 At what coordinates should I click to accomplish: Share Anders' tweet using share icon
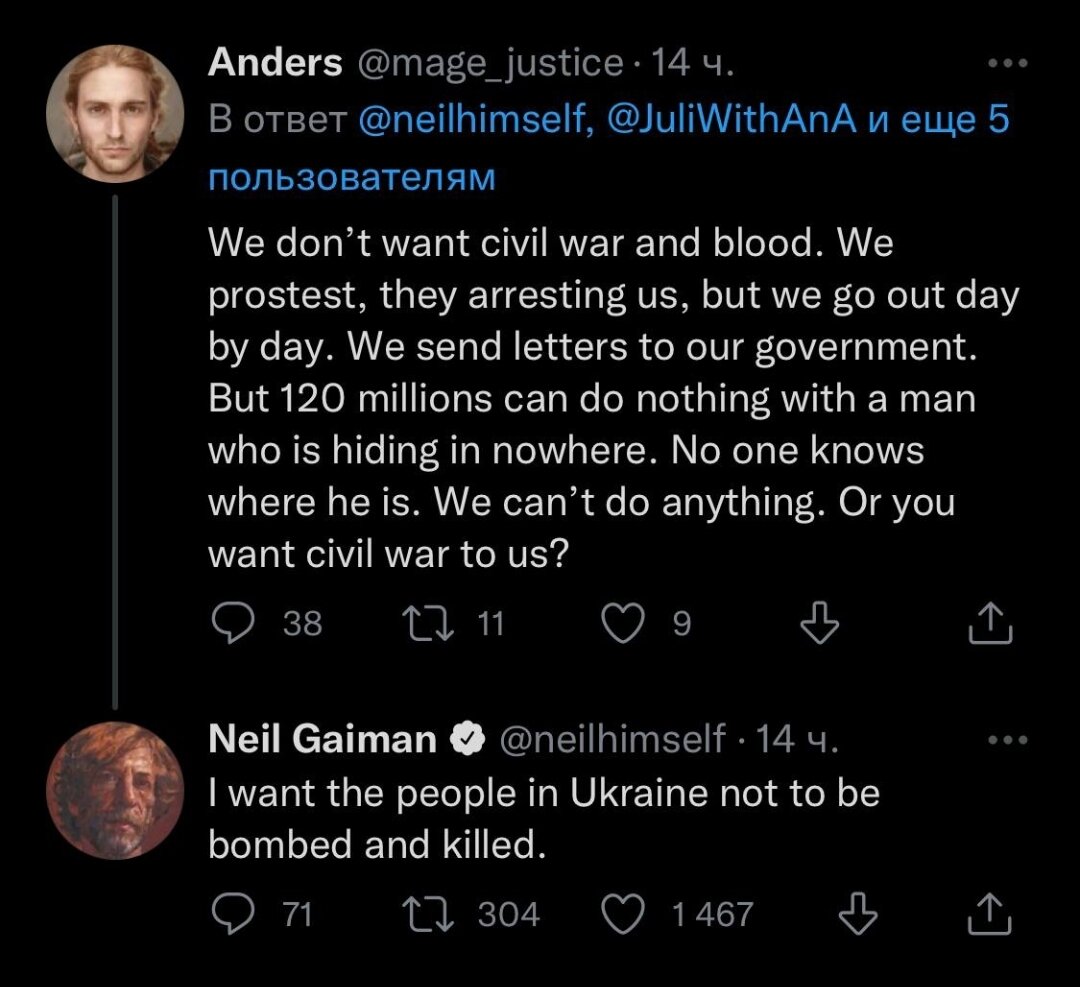990,623
